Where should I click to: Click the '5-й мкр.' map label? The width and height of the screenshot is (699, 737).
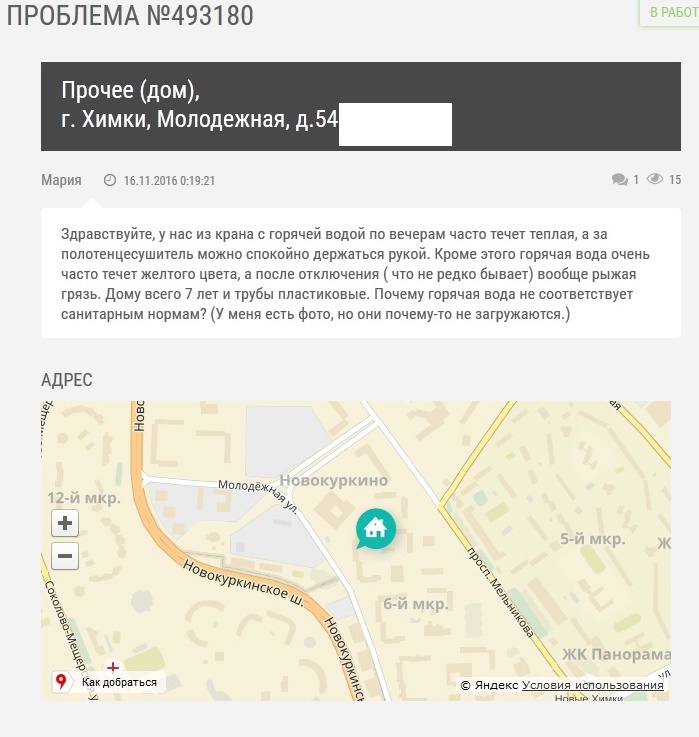(592, 539)
